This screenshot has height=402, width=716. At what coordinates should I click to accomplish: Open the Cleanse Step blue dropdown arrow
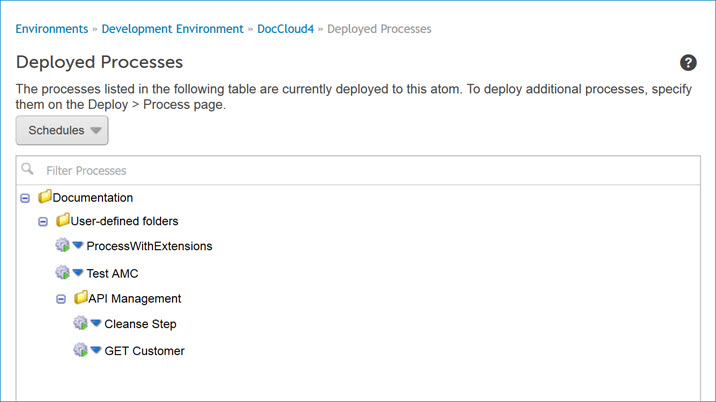[x=95, y=323]
